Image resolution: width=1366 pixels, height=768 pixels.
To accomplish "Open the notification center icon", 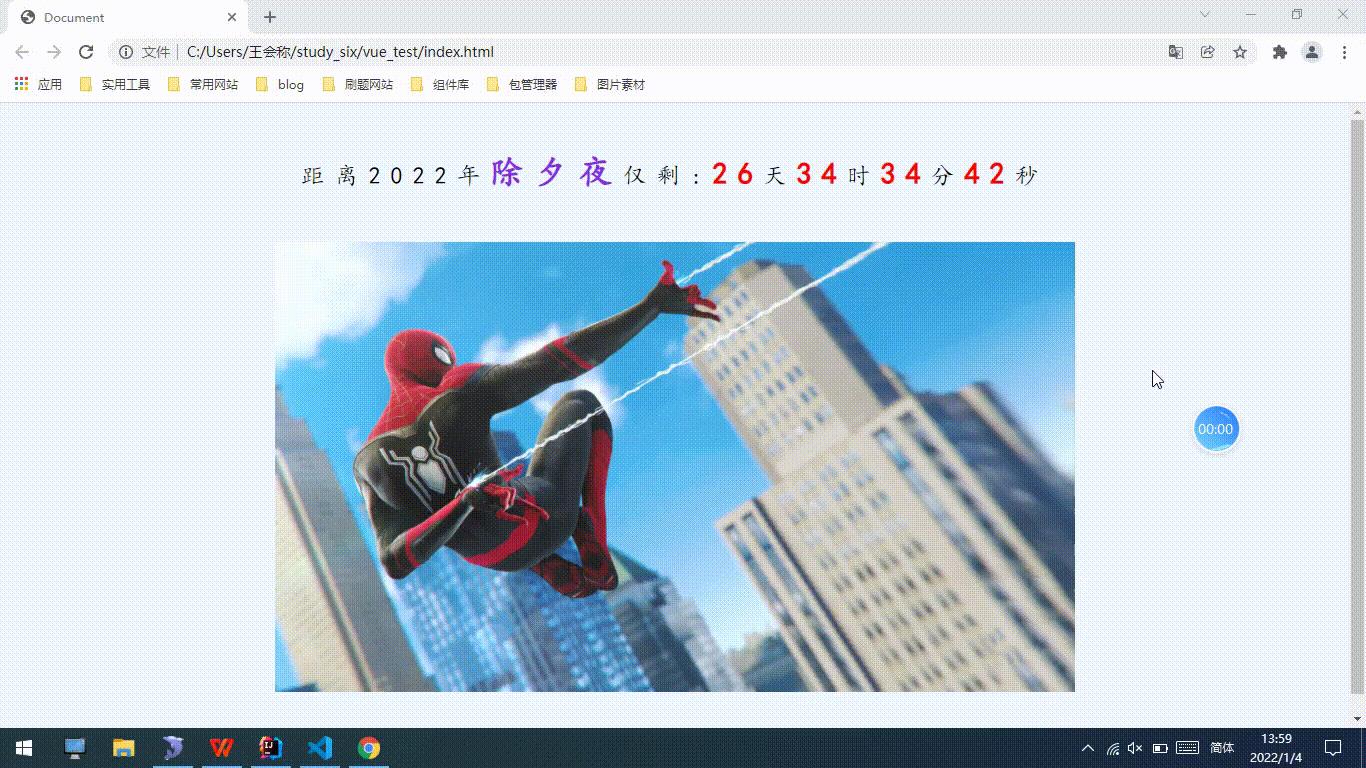I will [x=1333, y=748].
